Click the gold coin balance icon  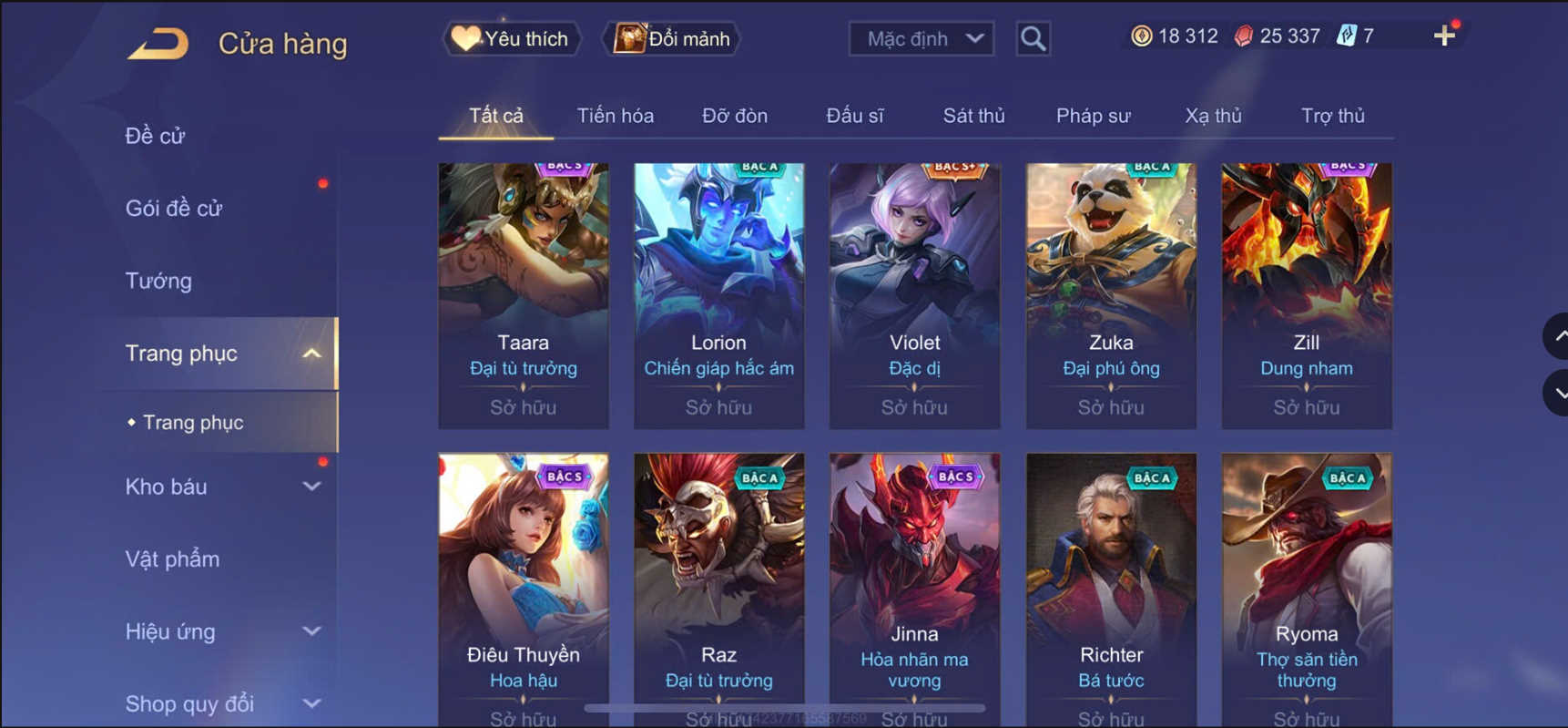[x=1141, y=36]
